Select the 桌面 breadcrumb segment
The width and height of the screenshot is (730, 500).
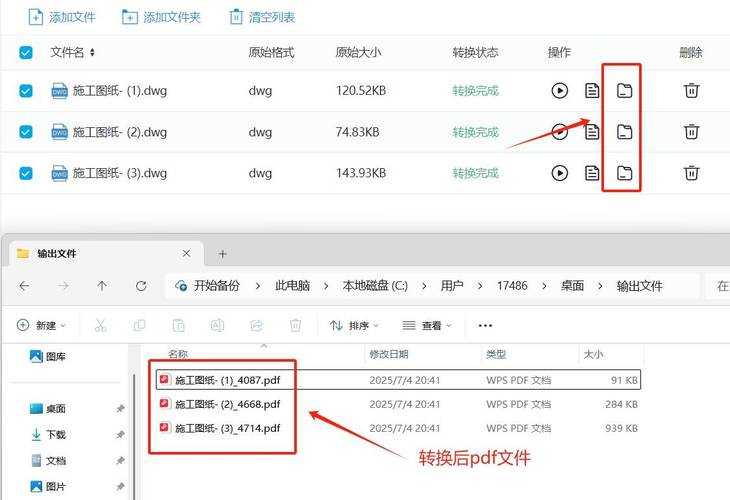(572, 286)
